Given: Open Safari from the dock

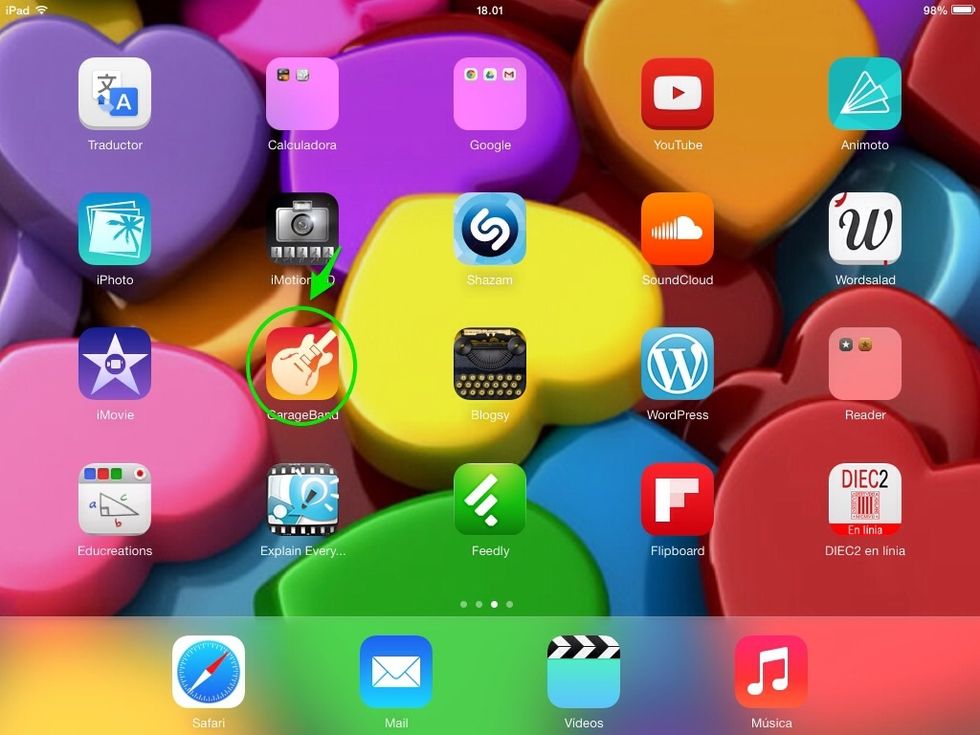Looking at the screenshot, I should click(208, 671).
